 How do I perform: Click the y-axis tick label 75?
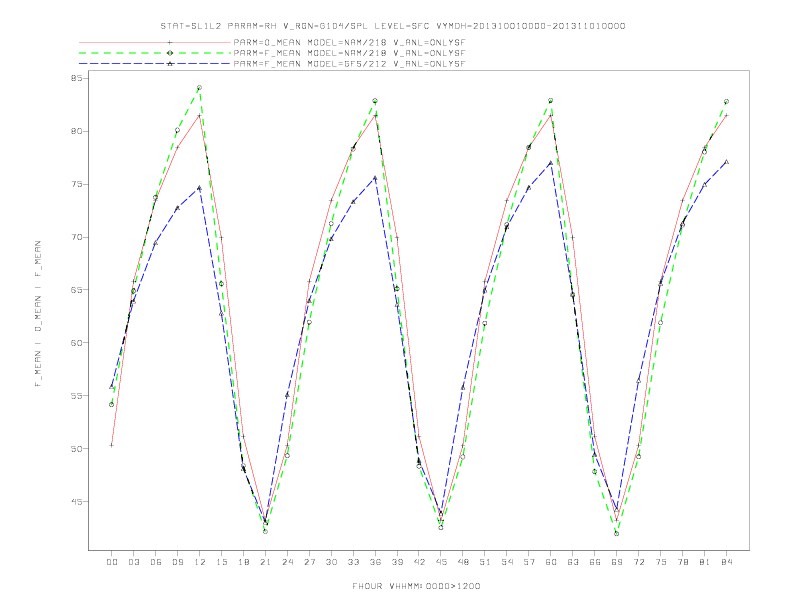[77, 184]
